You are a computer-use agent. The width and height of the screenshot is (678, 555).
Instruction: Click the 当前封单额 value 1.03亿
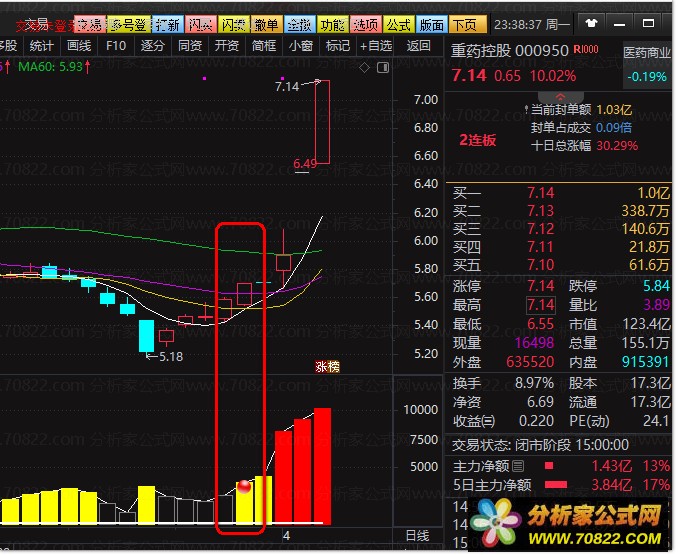[x=614, y=110]
